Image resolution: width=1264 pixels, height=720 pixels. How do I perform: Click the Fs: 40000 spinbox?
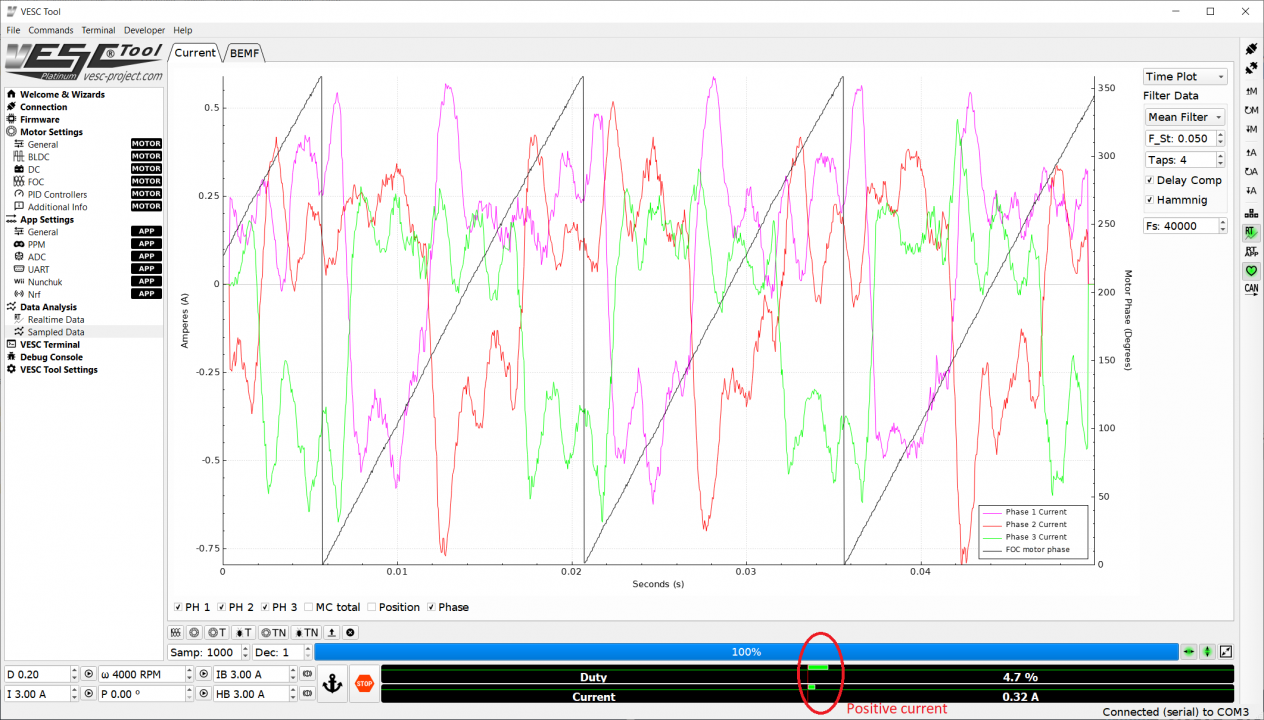(1185, 226)
